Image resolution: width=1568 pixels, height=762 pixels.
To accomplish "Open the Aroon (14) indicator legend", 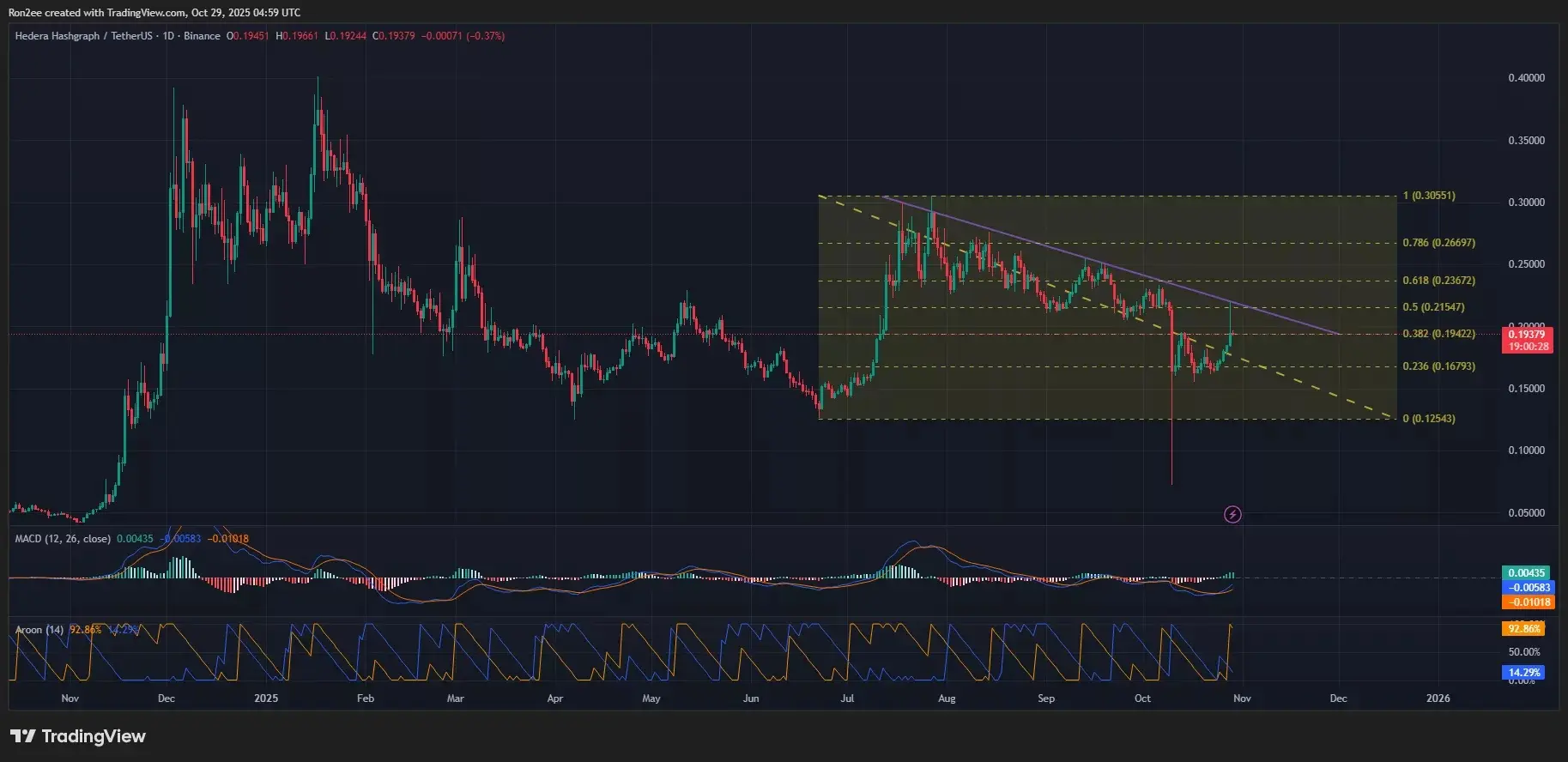I will coord(39,630).
